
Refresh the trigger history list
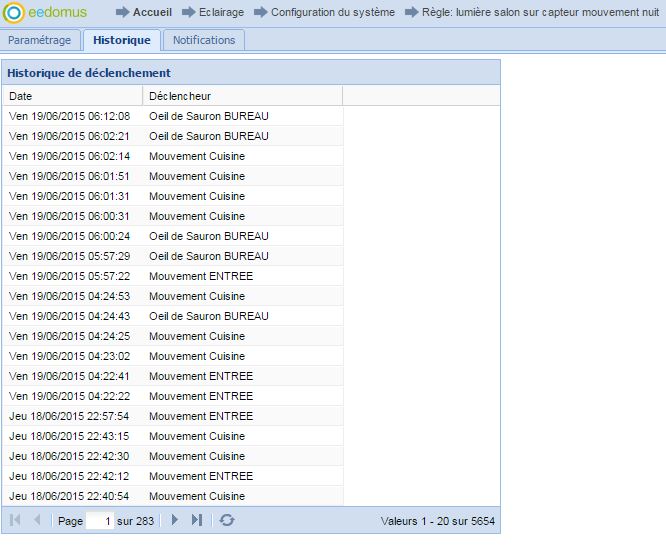coord(227,521)
